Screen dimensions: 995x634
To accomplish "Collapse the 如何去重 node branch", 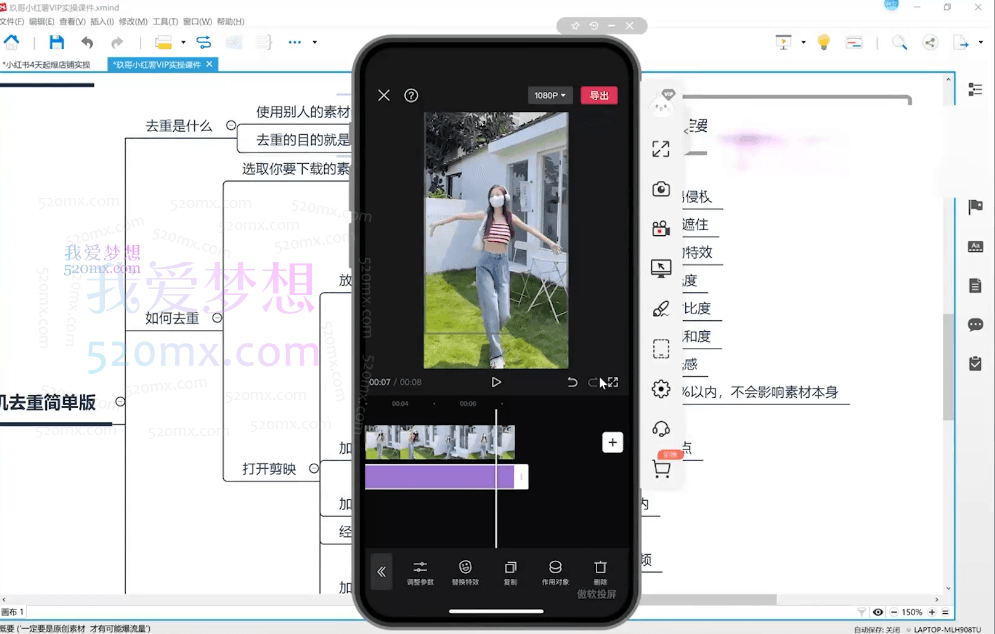I will point(219,318).
